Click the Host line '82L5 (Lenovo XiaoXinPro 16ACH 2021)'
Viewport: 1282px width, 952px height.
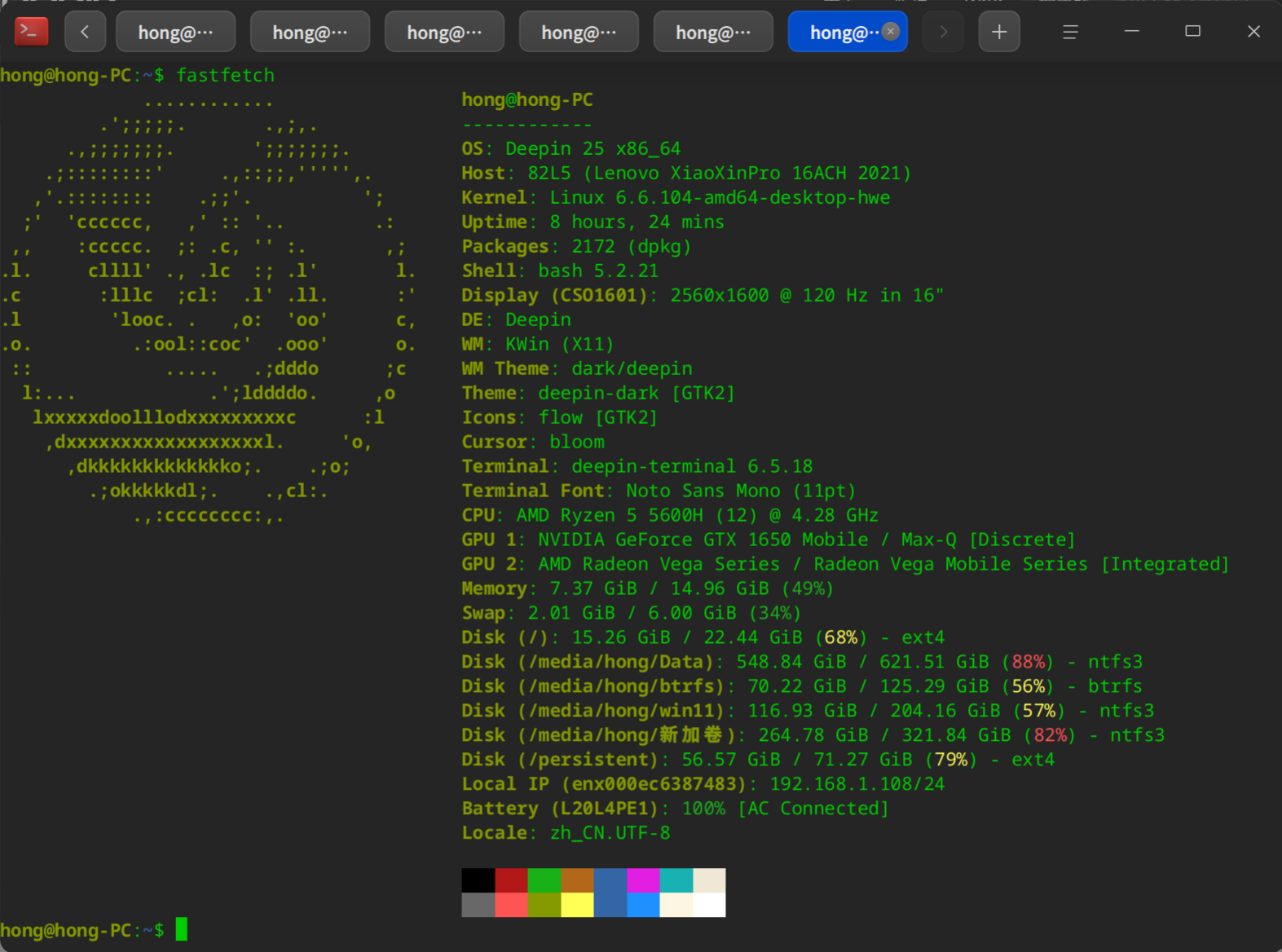686,173
